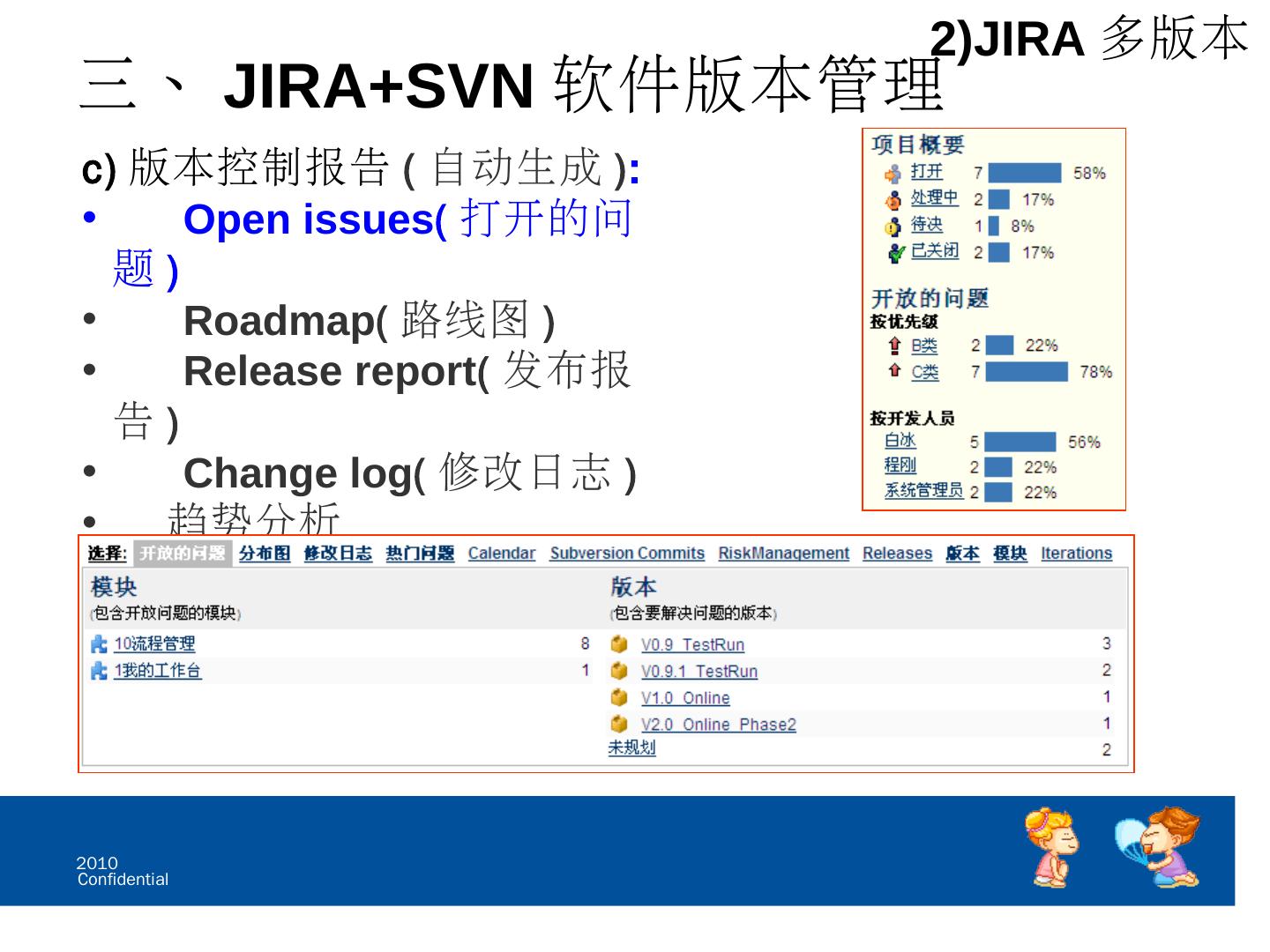View issues assigned to 系统管理员
The width and height of the screenshot is (1270, 952).
coord(923,490)
